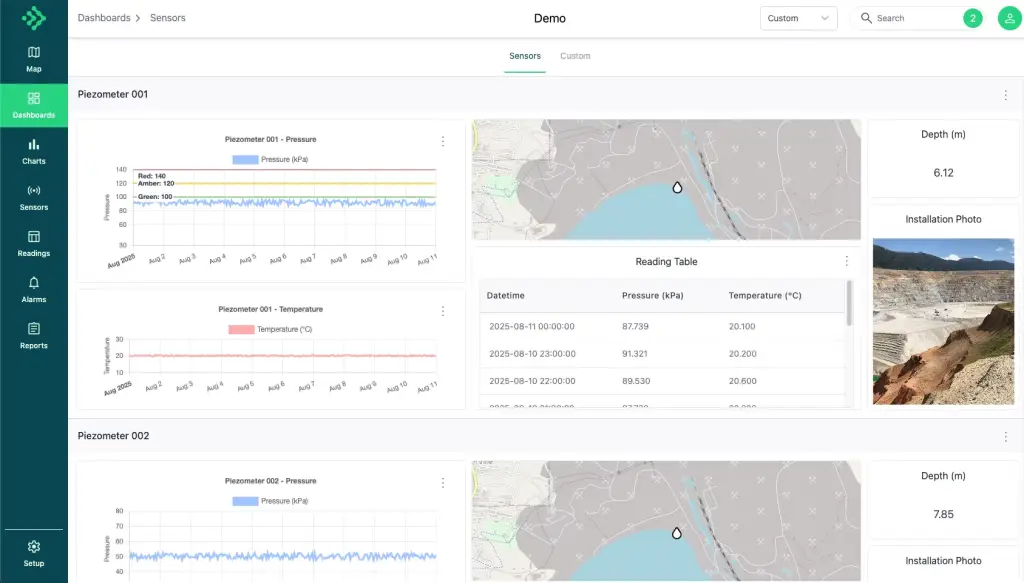The width and height of the screenshot is (1024, 583).
Task: Open the Charts section
Action: click(x=34, y=151)
